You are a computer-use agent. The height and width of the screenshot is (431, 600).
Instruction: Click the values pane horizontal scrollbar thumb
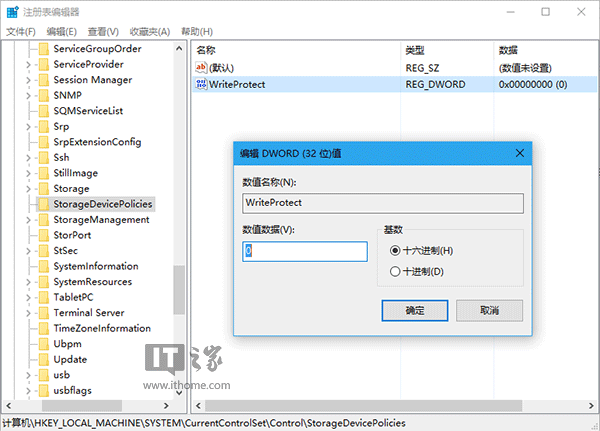[x=364, y=406]
